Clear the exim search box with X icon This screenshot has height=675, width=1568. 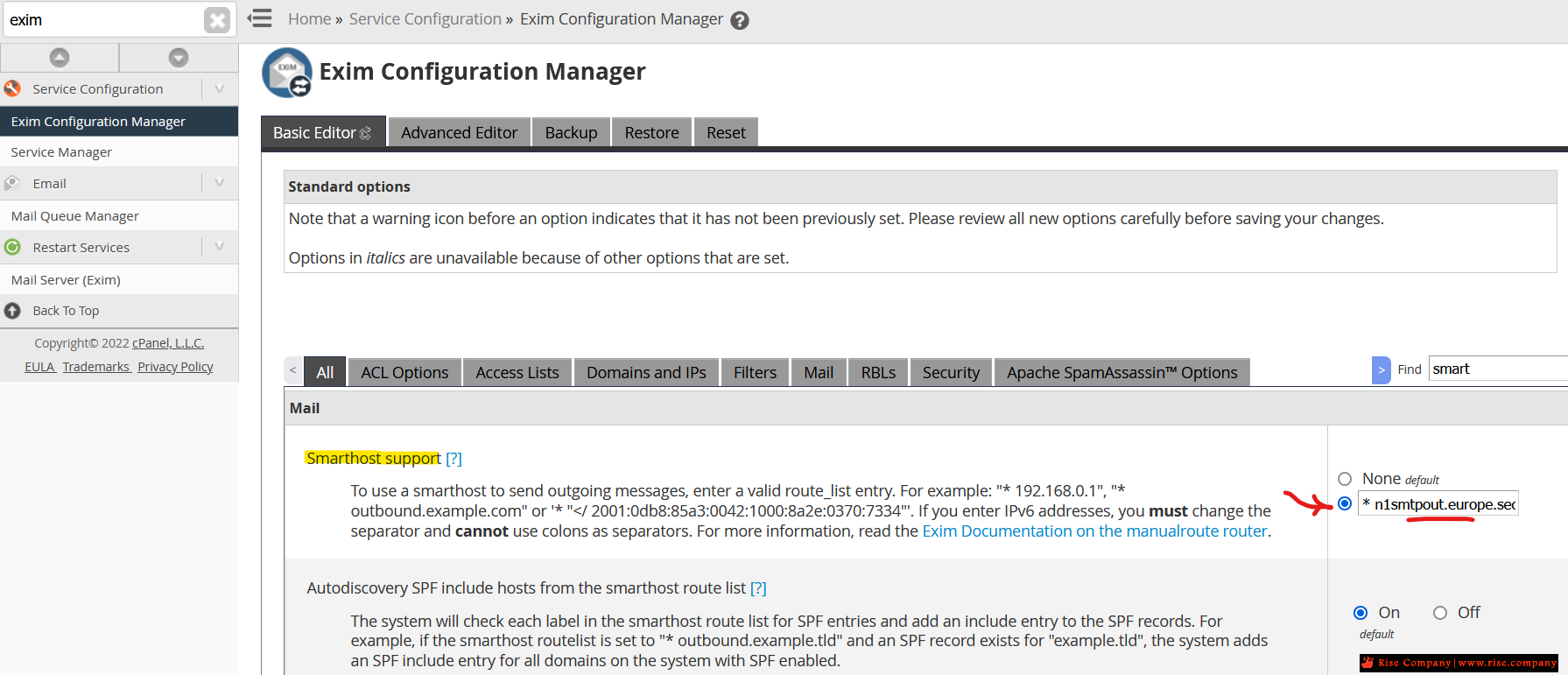217,19
